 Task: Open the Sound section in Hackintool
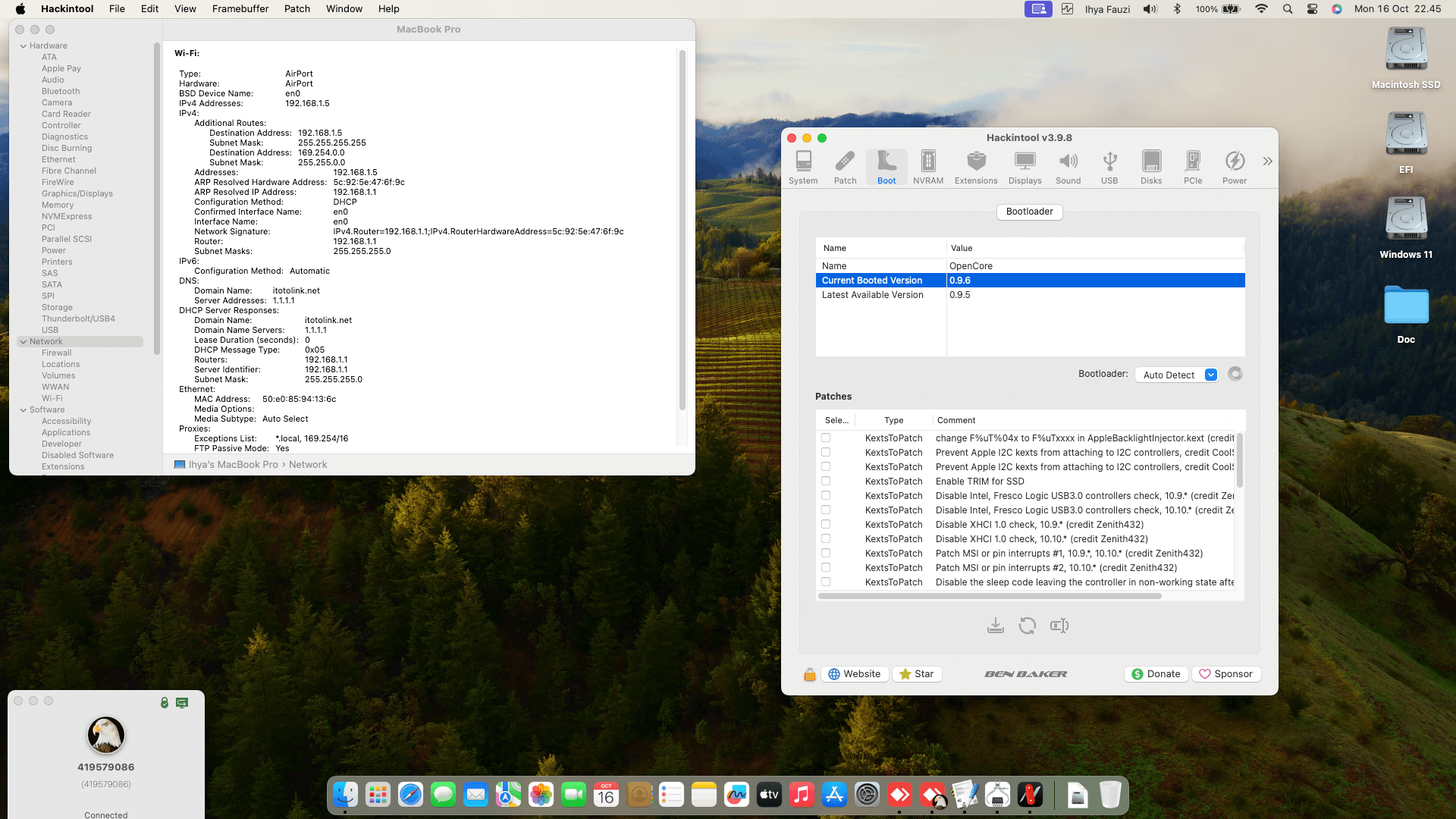point(1068,167)
